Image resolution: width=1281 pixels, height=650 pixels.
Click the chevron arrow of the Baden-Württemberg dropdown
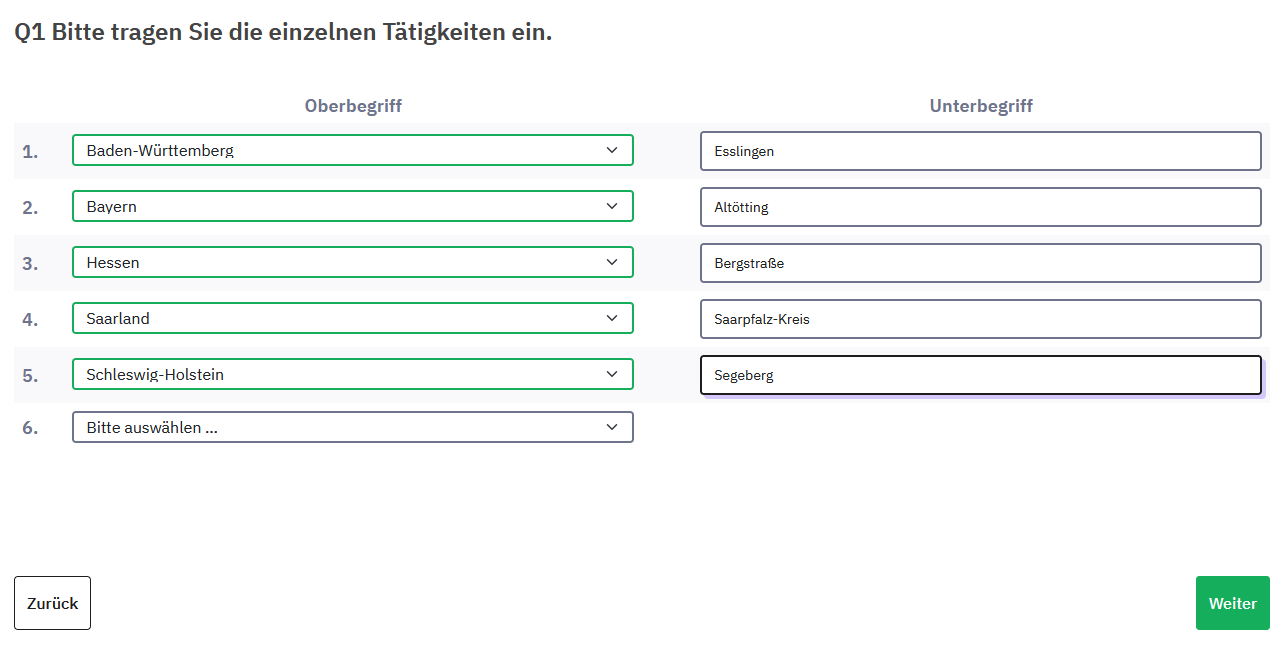pyautogui.click(x=612, y=150)
